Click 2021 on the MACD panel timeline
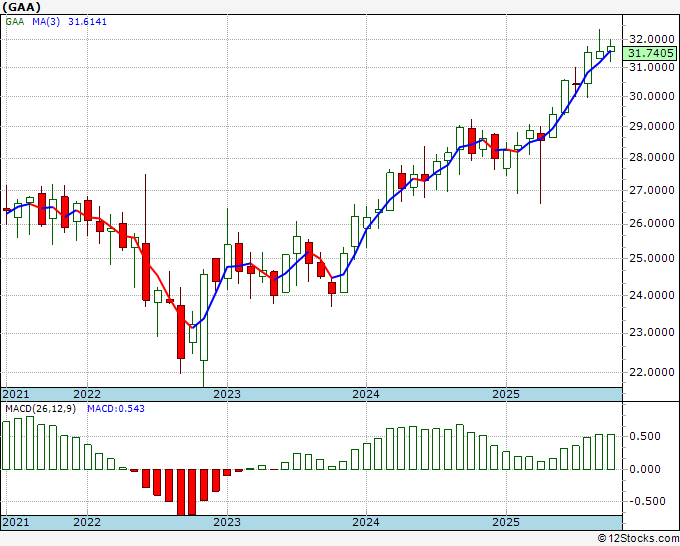Screen dimensions: 680x546 tap(16, 522)
